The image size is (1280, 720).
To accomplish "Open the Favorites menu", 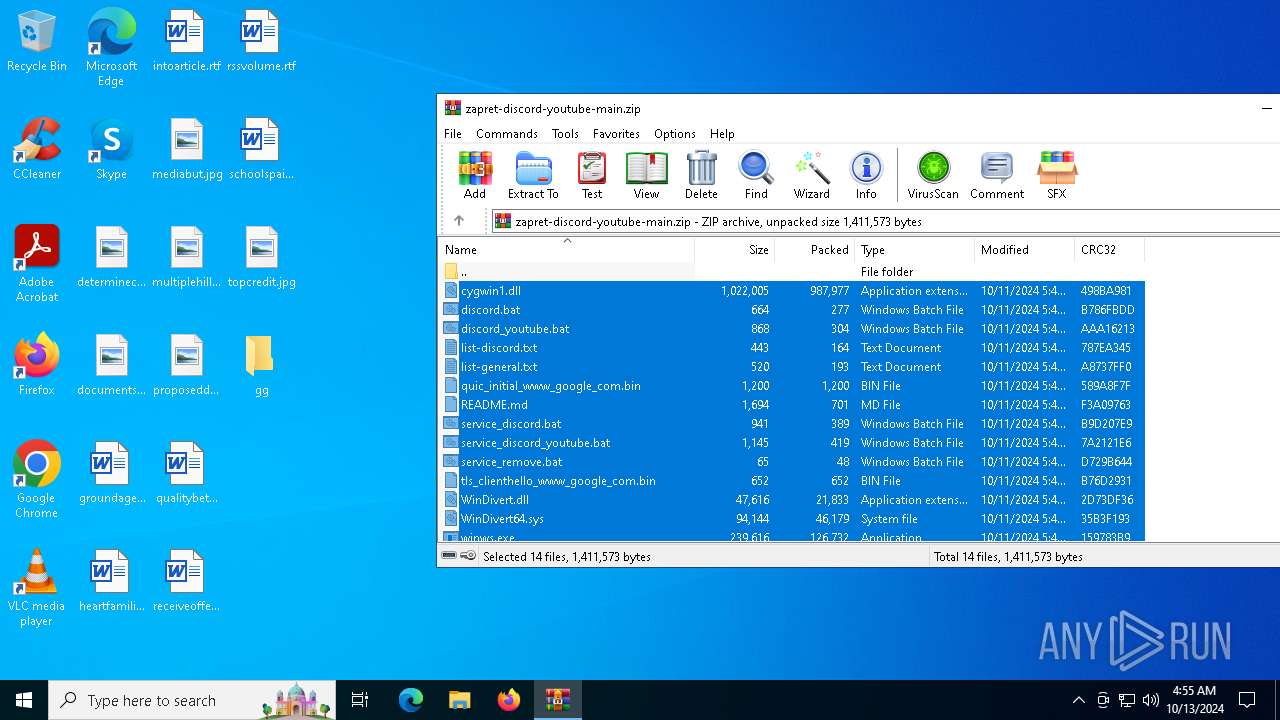I will 616,133.
